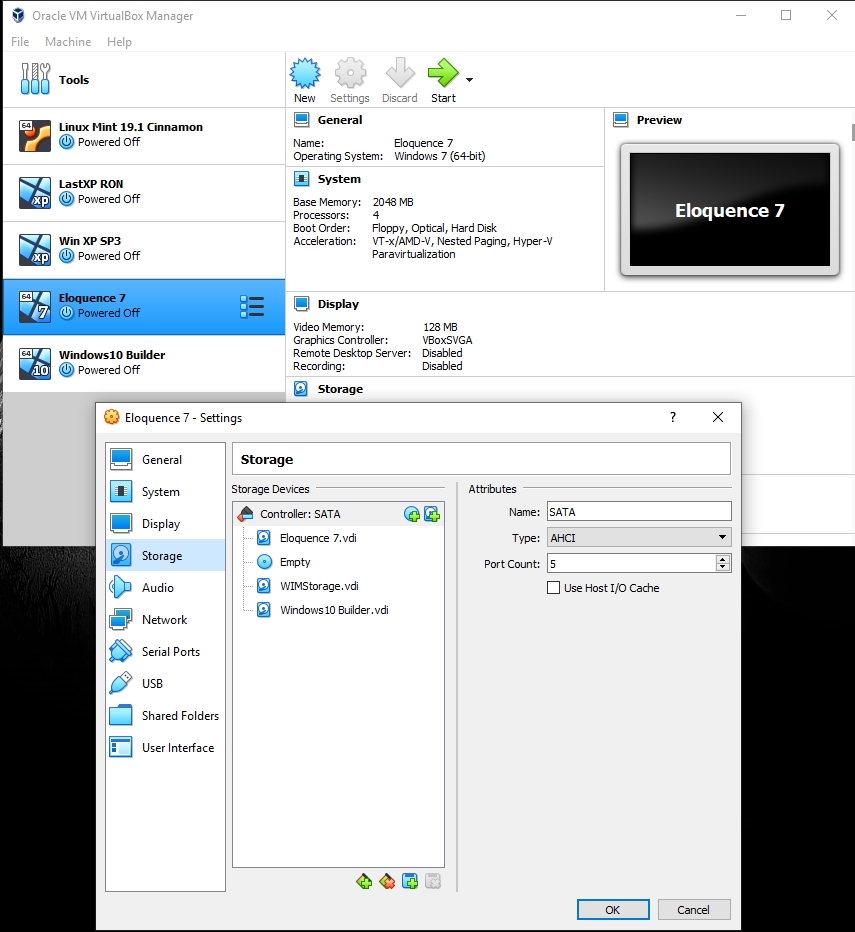
Task: Click the New virtual machine toolbar icon
Action: [304, 80]
